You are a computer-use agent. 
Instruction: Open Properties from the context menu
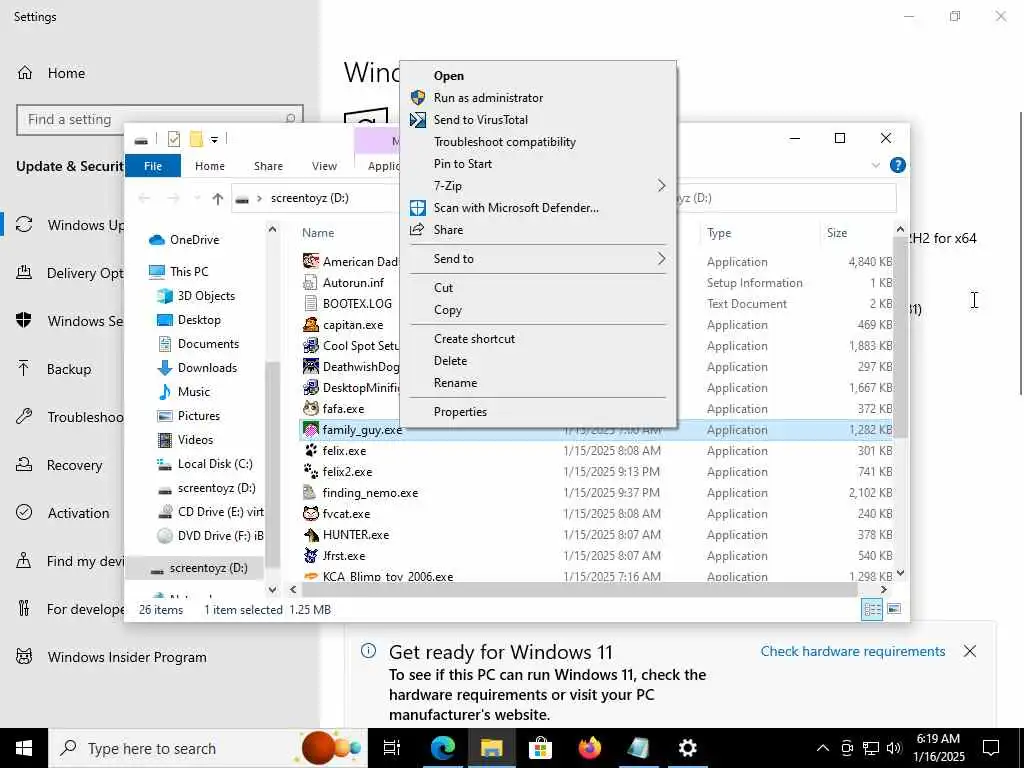[x=538, y=412]
